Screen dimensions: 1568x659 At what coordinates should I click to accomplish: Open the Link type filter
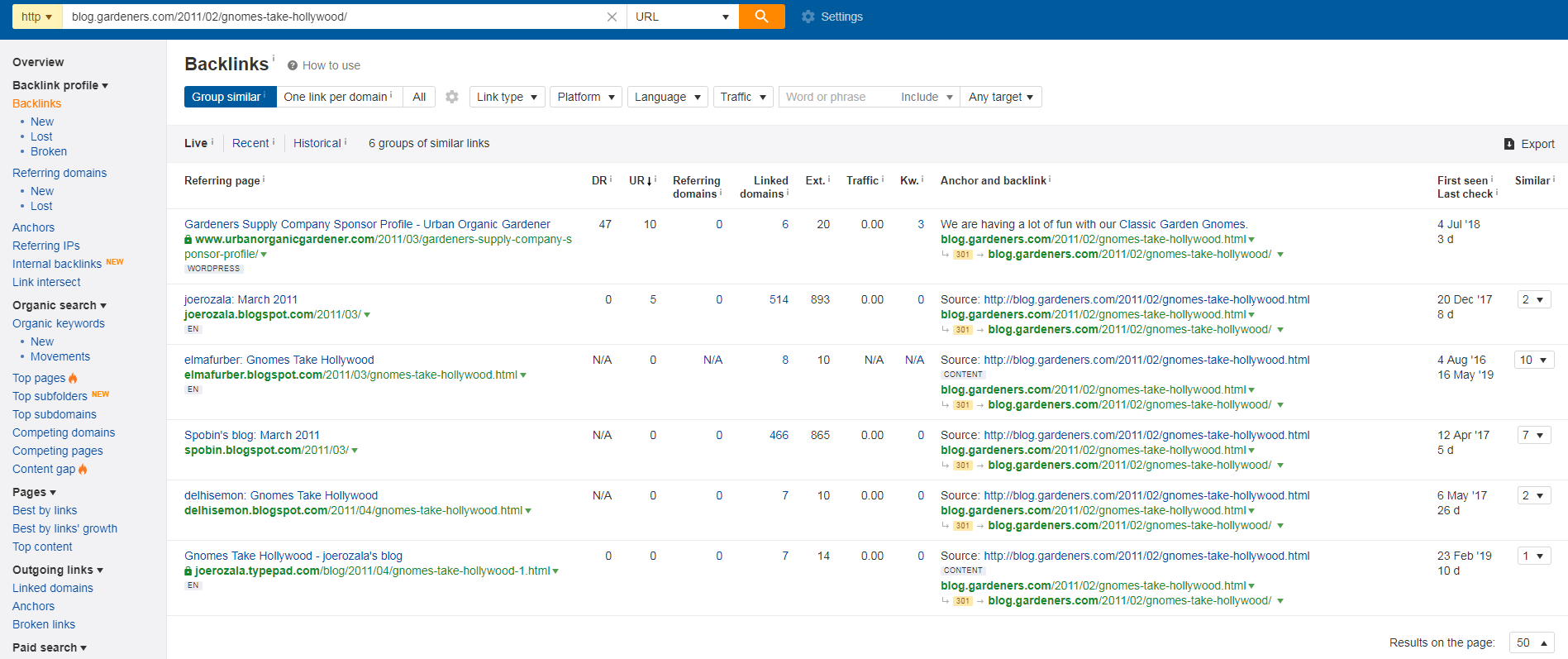507,97
